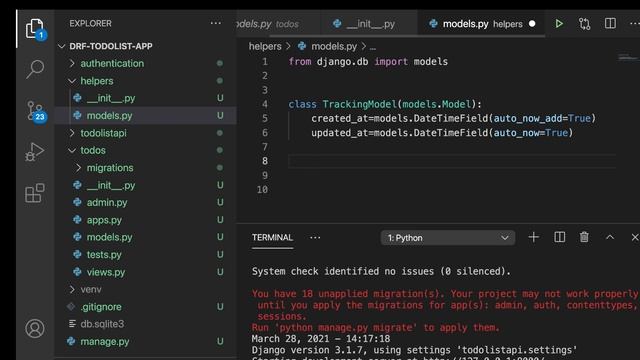Viewport: 640px width, 360px height.
Task: Click breadcrumb ellipsis after models.py
Action: (x=373, y=47)
